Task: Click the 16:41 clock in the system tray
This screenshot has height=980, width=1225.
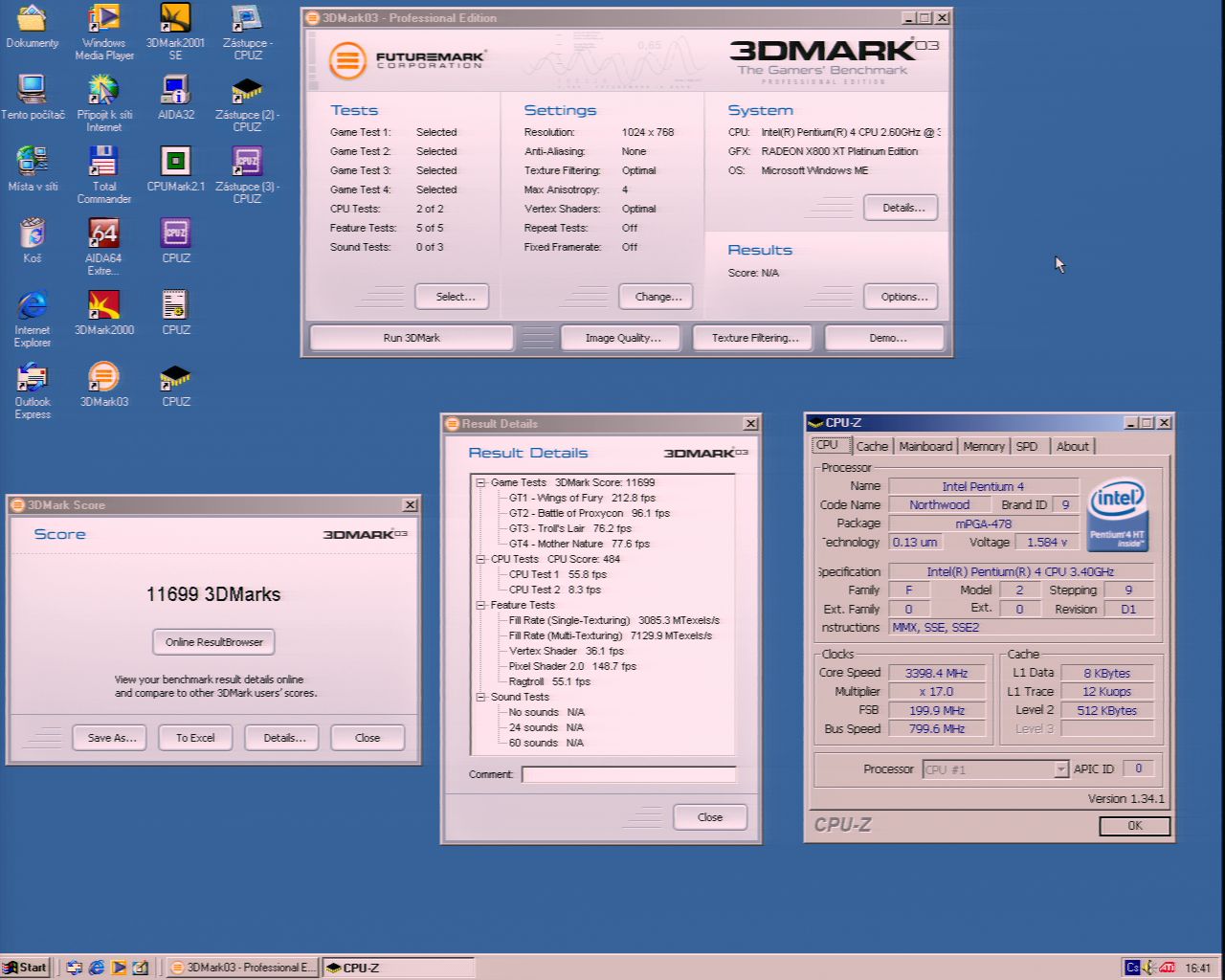Action: click(x=1197, y=968)
